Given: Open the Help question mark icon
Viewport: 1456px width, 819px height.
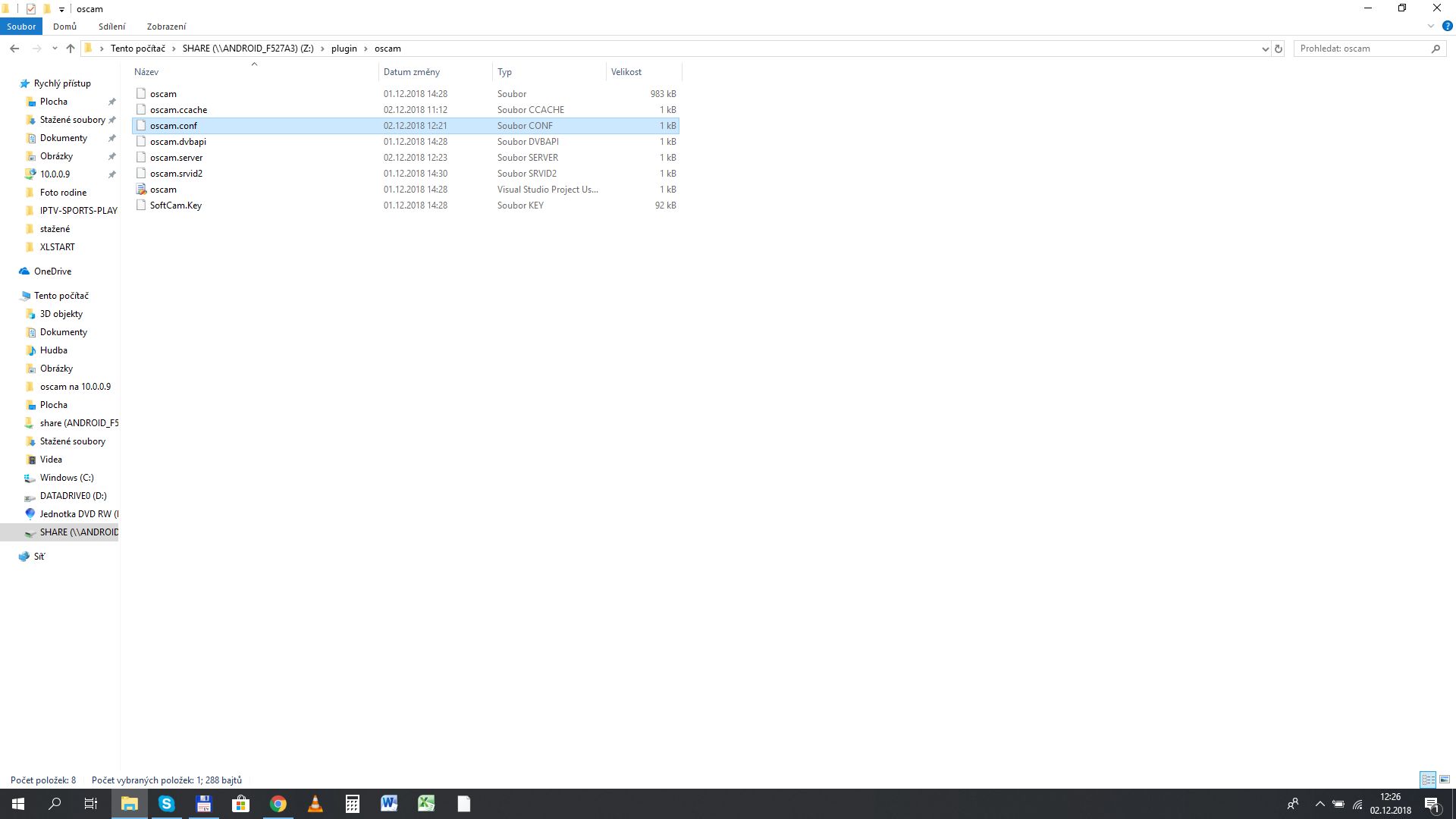Looking at the screenshot, I should pyautogui.click(x=1447, y=26).
